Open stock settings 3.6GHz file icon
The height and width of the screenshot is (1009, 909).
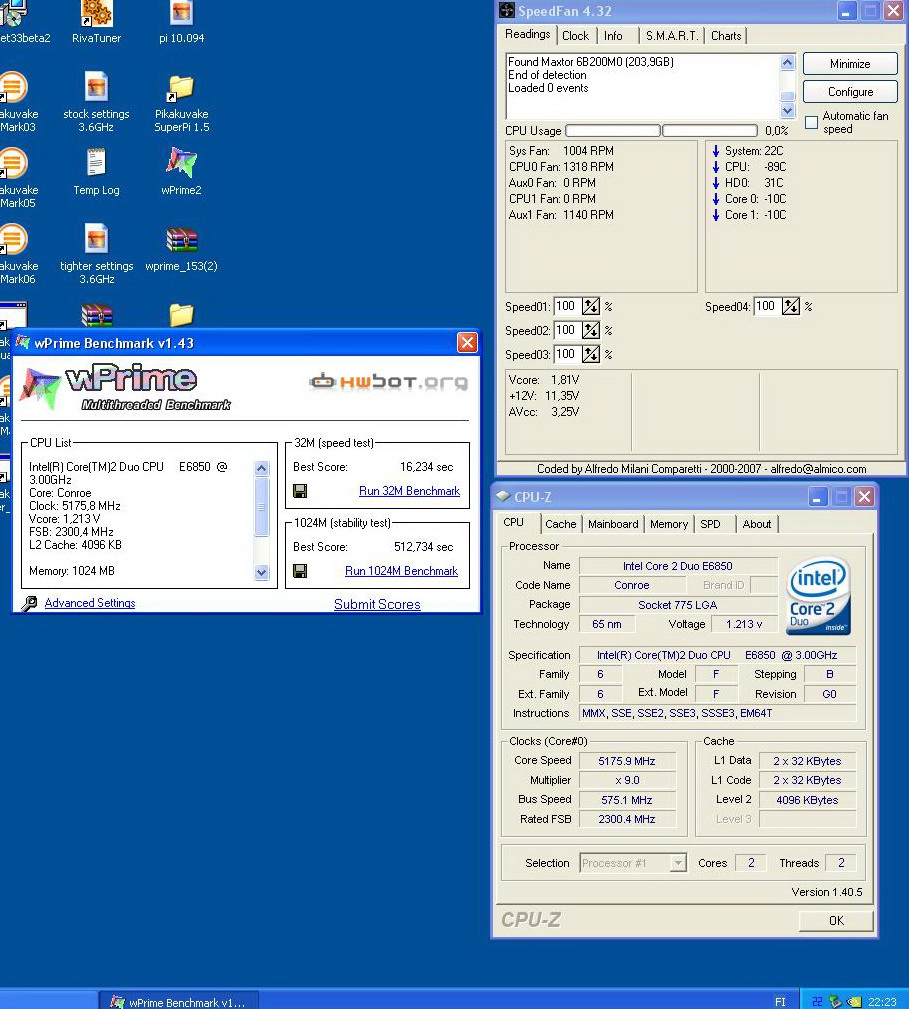coord(96,101)
